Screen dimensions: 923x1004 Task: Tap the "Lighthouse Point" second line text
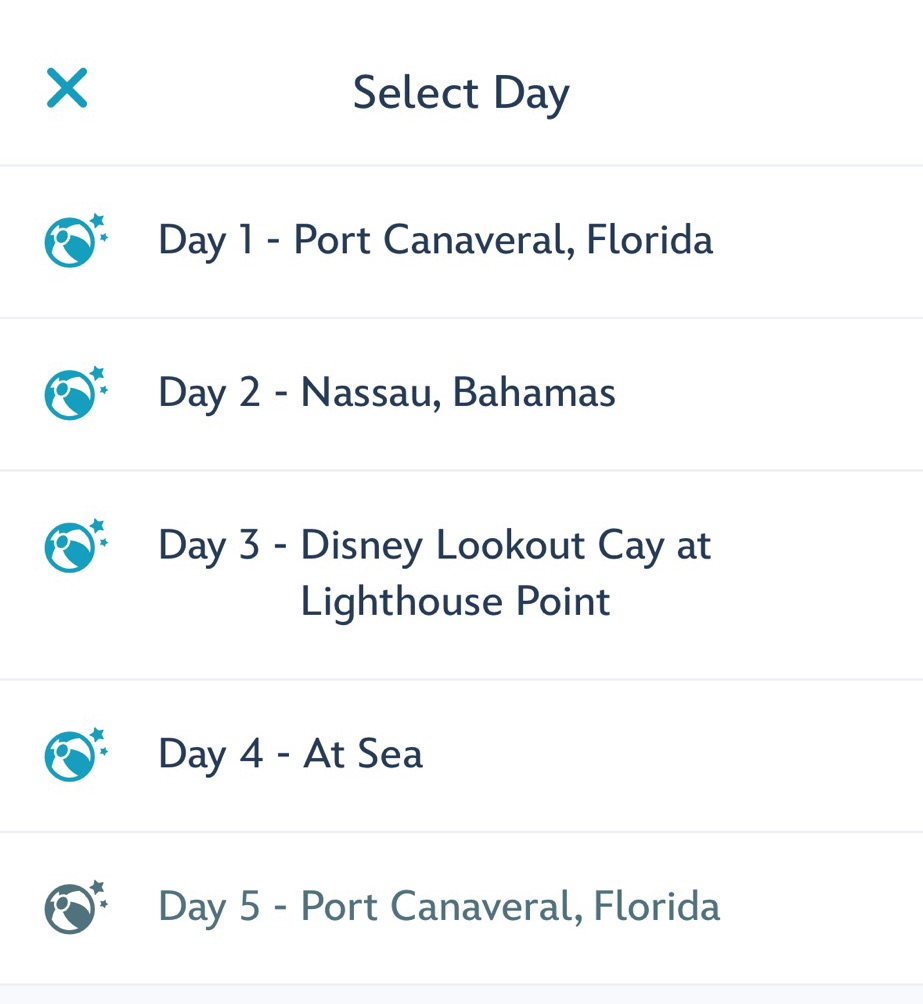[x=455, y=602]
